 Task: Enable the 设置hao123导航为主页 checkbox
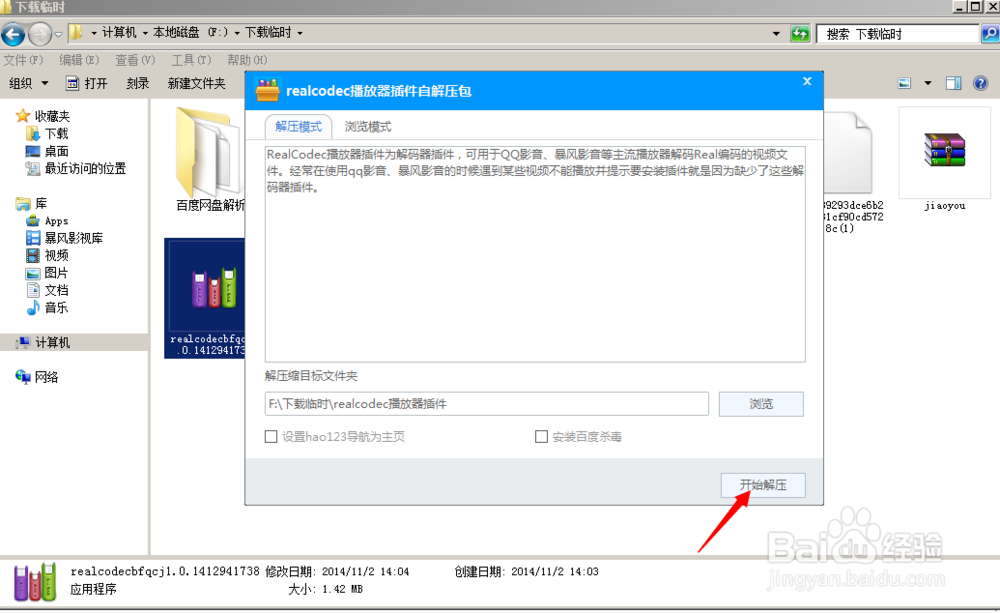[270, 436]
